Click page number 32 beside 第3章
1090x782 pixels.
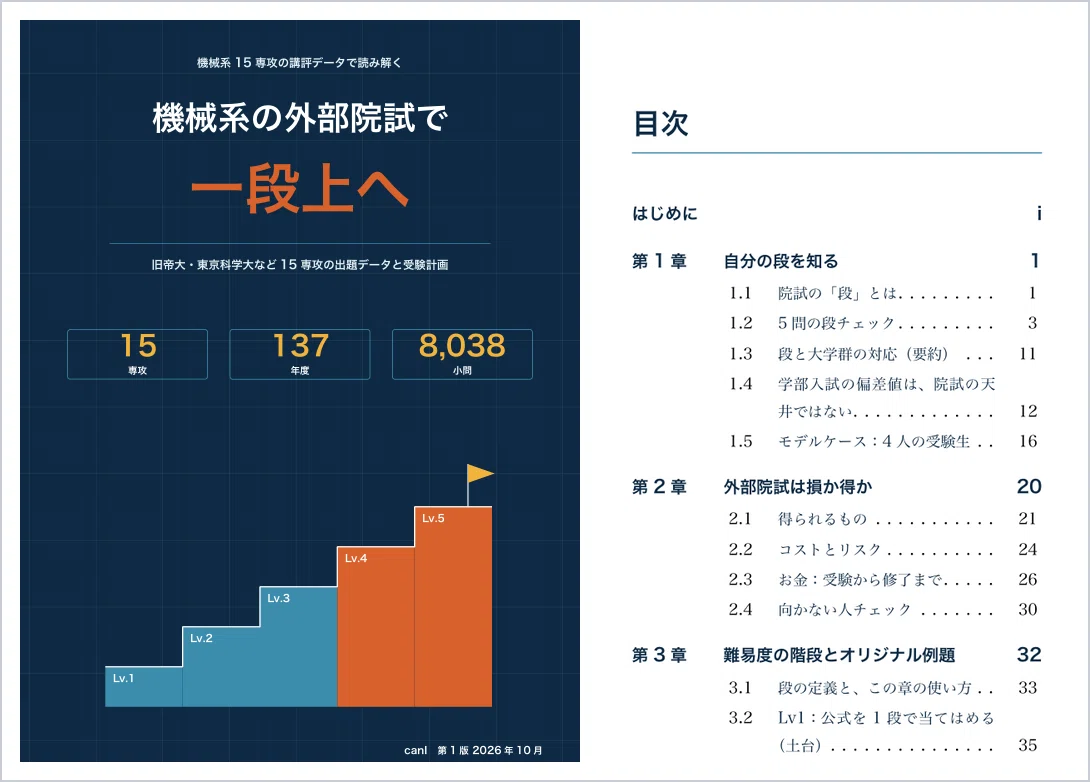coord(1029,655)
